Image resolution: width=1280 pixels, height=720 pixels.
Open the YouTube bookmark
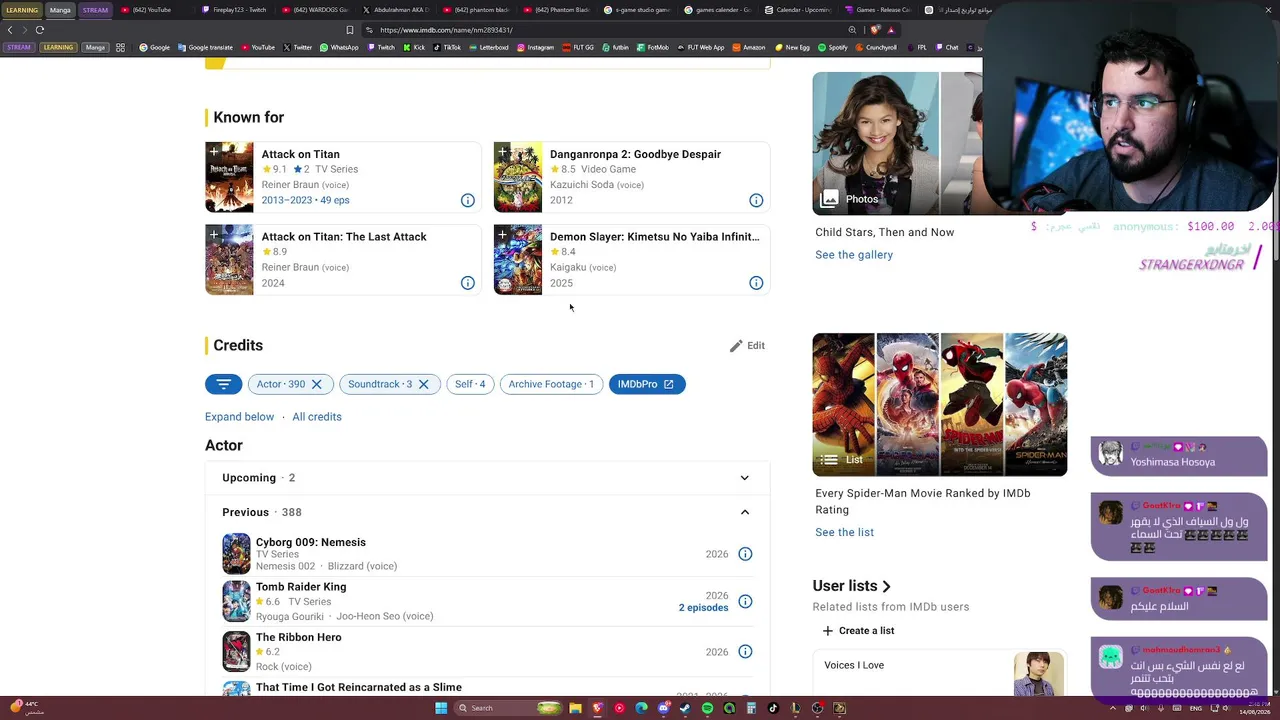(258, 47)
